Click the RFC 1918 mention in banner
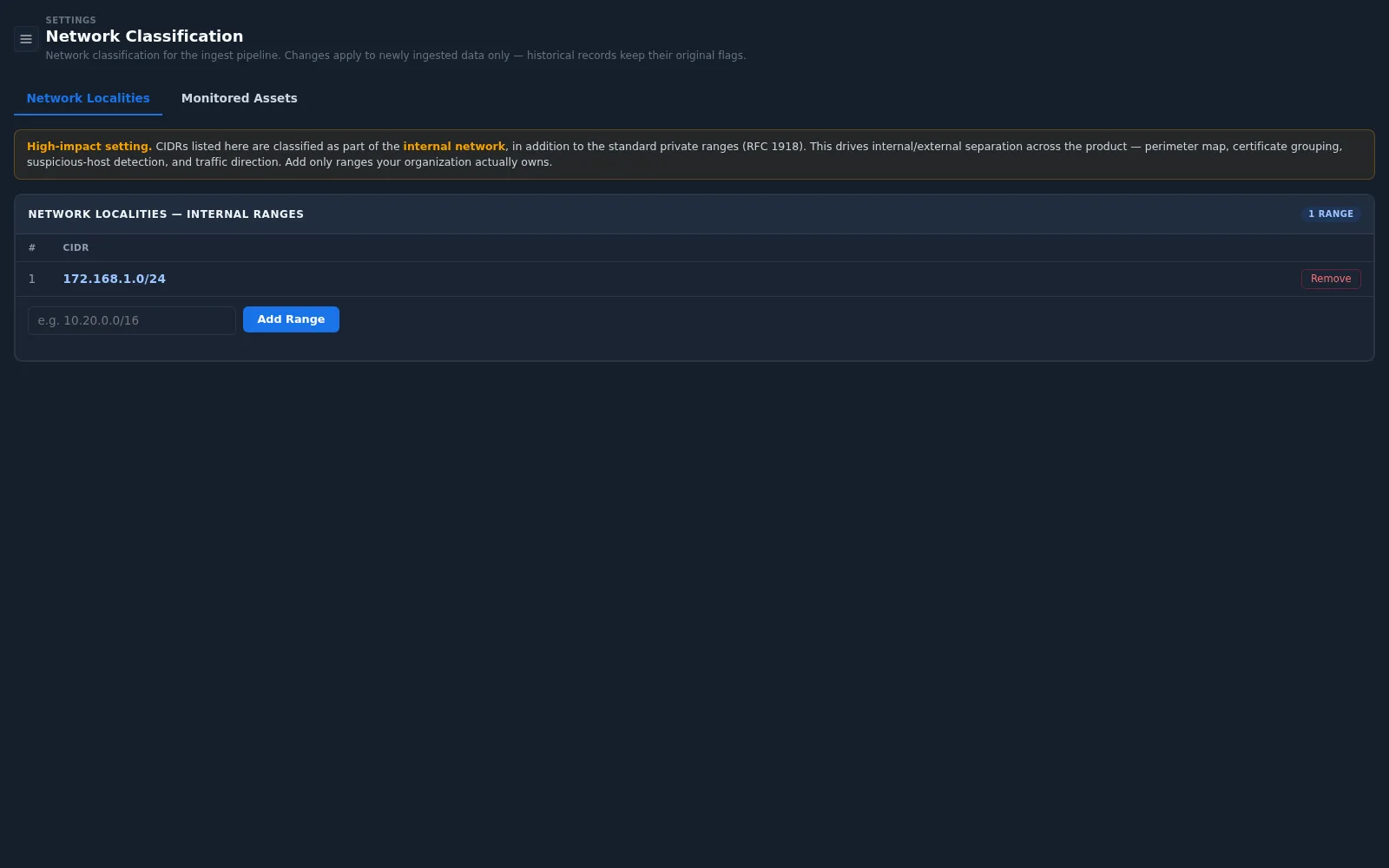 click(772, 147)
